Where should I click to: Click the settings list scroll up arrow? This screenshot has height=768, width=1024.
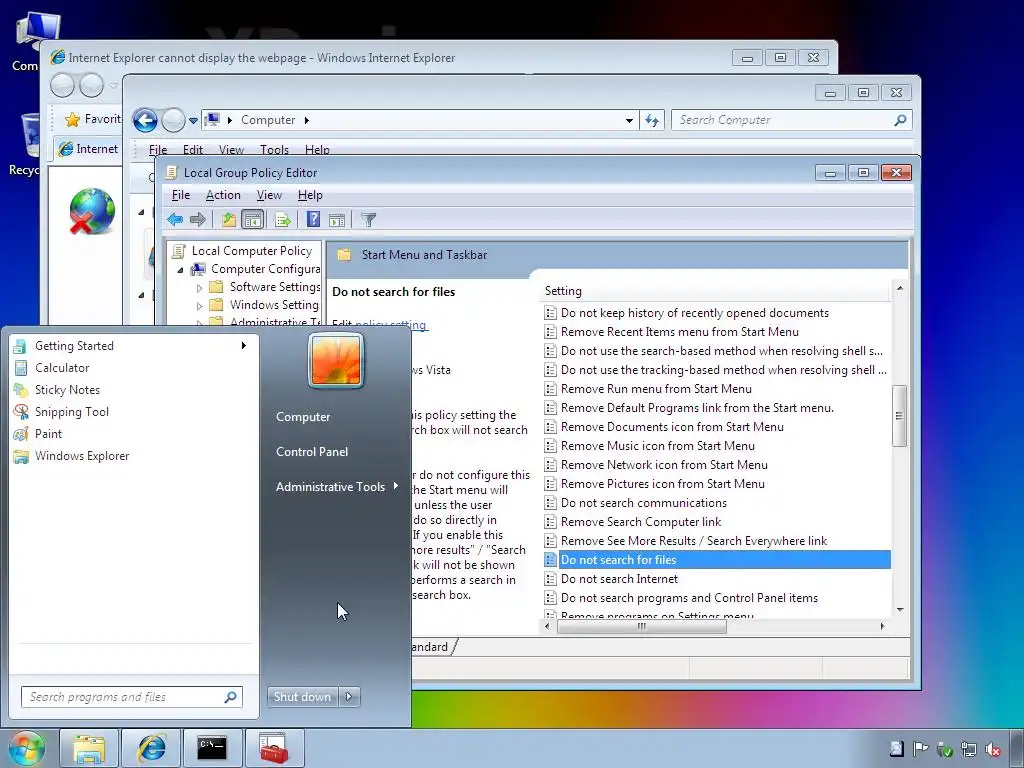coord(900,289)
